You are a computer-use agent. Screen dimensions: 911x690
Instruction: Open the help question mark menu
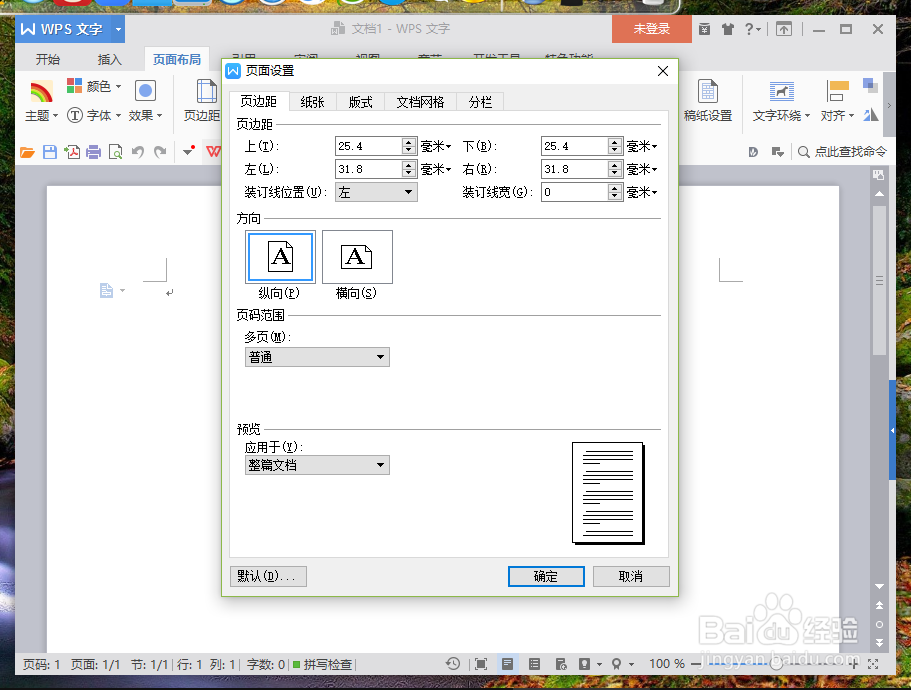pos(753,29)
